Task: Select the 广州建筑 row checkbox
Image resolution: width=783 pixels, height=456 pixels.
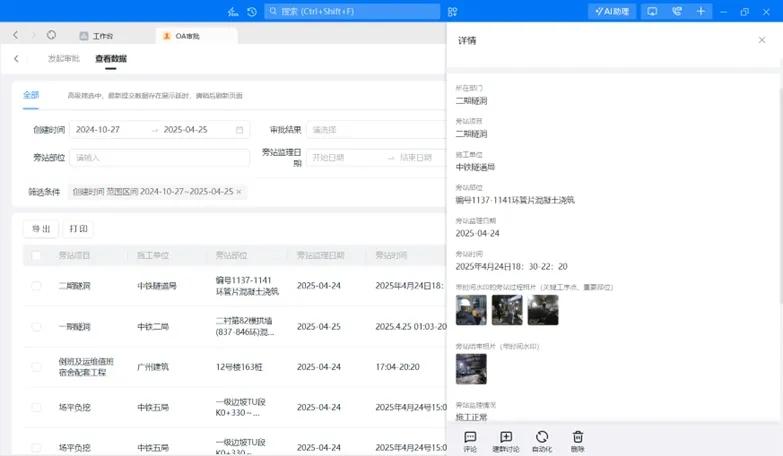Action: point(37,367)
